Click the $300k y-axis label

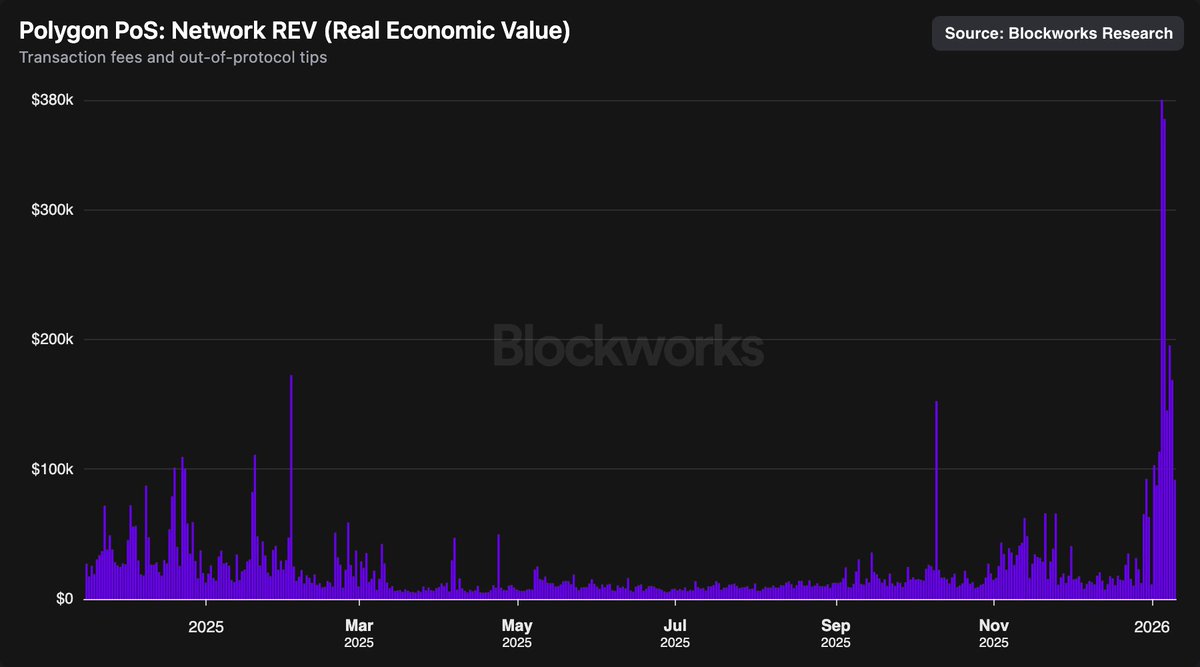tap(51, 210)
